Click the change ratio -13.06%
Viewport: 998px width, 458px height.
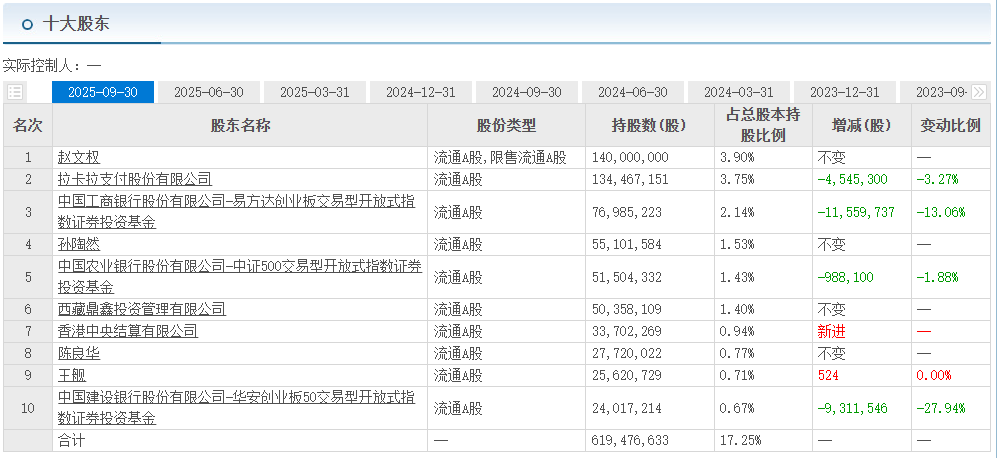[940, 212]
